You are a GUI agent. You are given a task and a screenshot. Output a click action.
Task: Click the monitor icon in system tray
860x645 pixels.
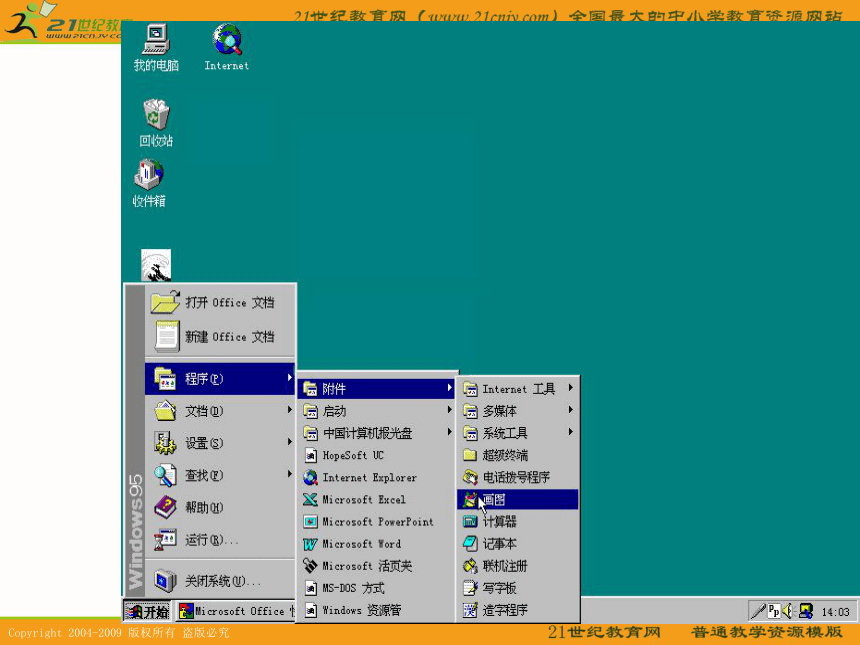click(806, 611)
